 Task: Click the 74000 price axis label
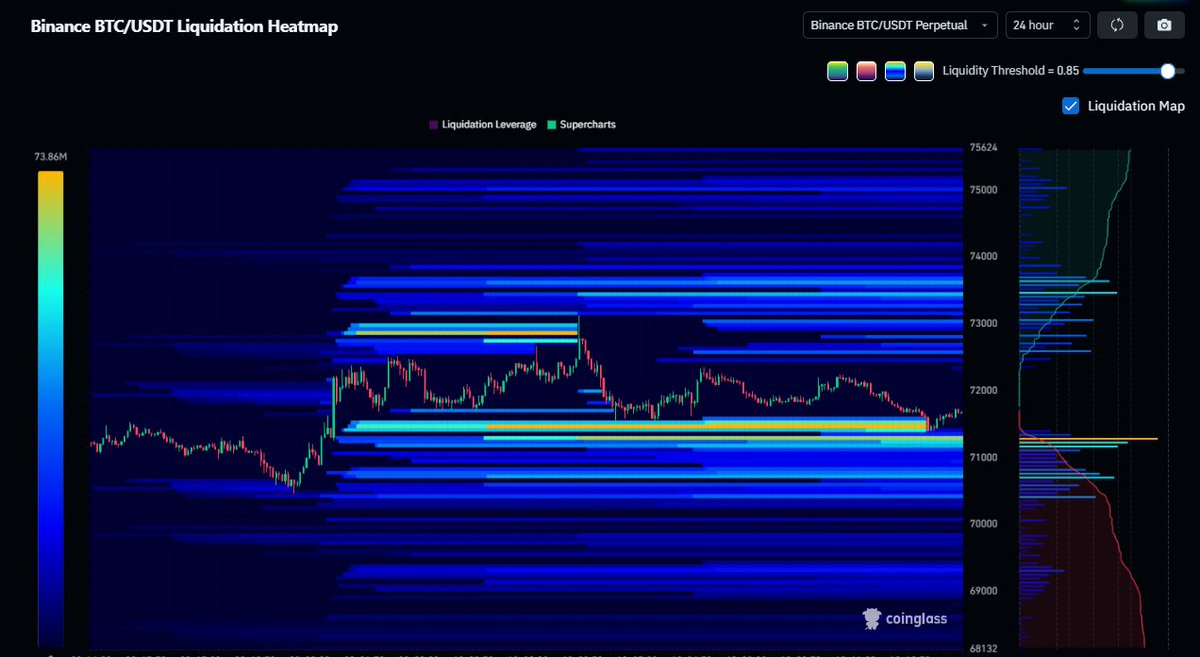click(x=984, y=257)
